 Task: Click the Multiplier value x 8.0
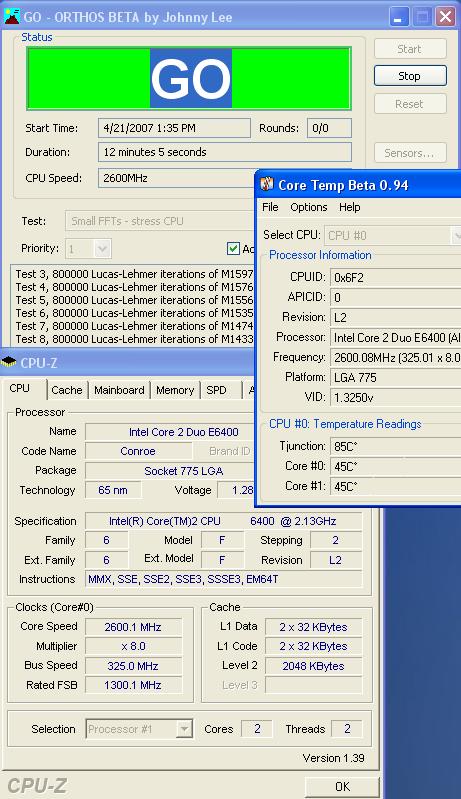133,647
